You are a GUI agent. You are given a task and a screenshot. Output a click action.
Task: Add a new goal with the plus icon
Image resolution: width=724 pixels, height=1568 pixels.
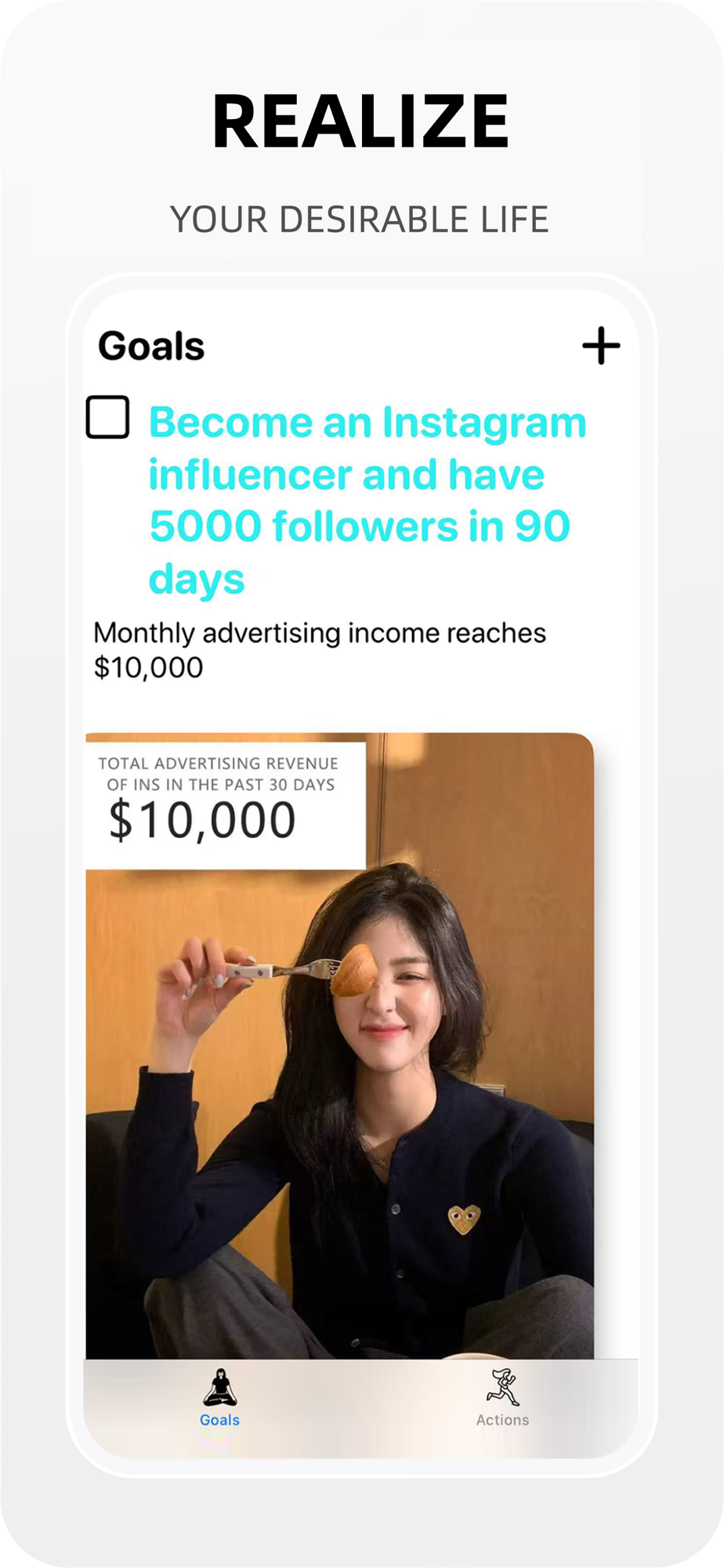pyautogui.click(x=601, y=346)
